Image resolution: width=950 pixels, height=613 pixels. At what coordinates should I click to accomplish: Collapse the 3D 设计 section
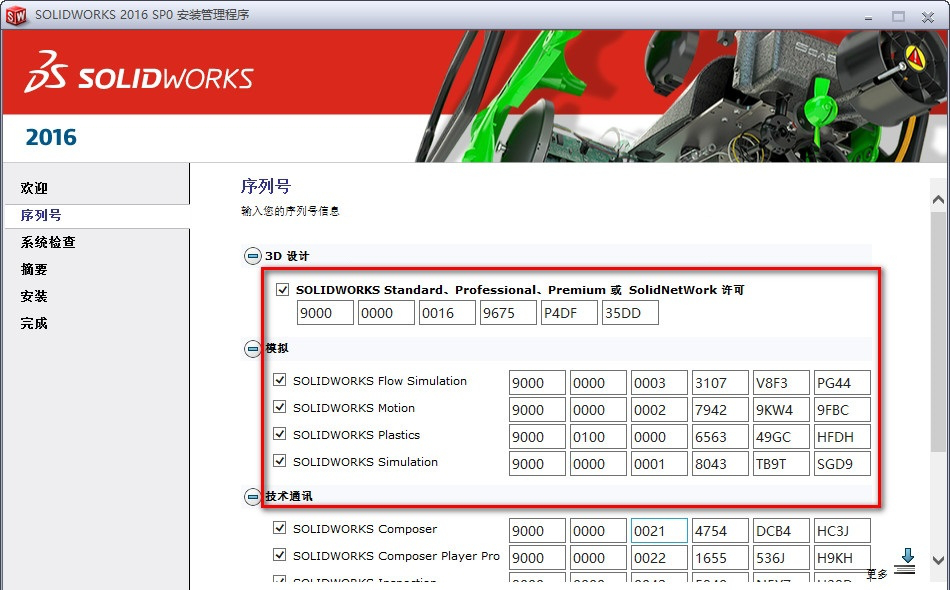(253, 256)
